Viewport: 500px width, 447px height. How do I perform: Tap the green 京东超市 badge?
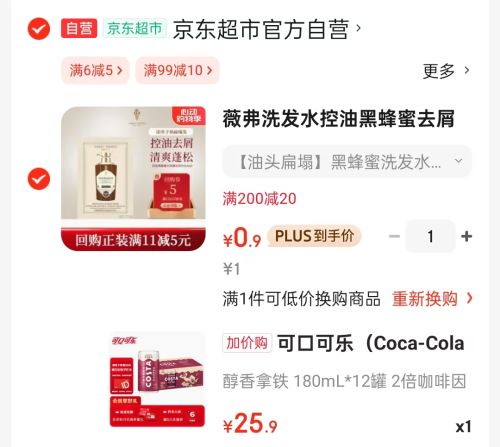coord(134,28)
